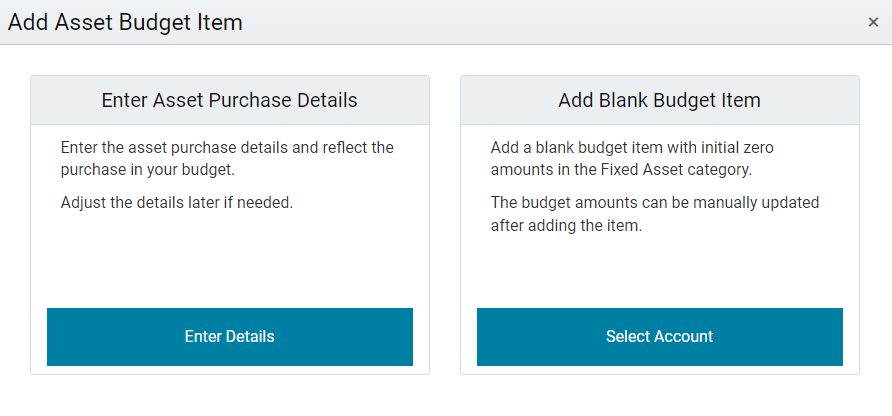Click empty space above the Enter Details button
This screenshot has height=416, width=892.
point(230,262)
